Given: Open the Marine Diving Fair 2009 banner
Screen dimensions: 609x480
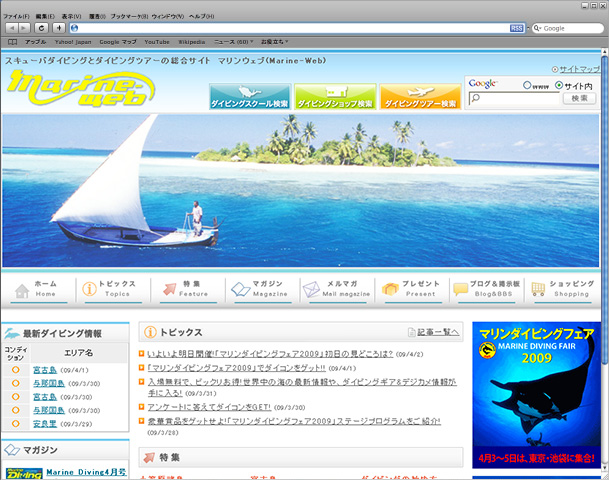Looking at the screenshot, I should click(536, 395).
